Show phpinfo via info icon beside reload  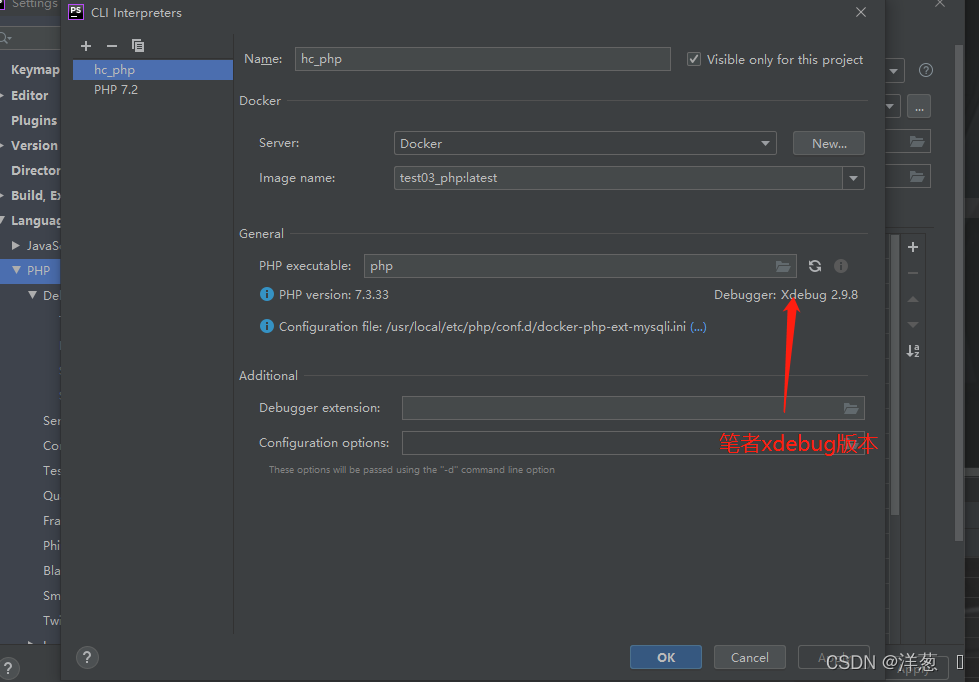[841, 266]
